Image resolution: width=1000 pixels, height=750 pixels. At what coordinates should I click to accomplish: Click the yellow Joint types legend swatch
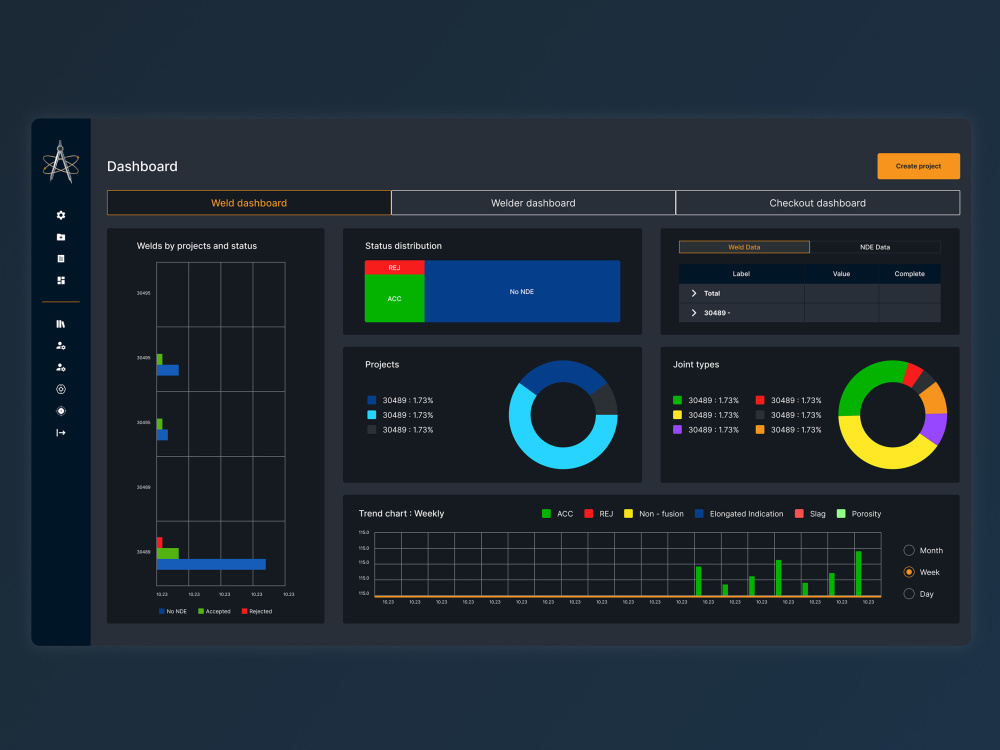(x=677, y=415)
